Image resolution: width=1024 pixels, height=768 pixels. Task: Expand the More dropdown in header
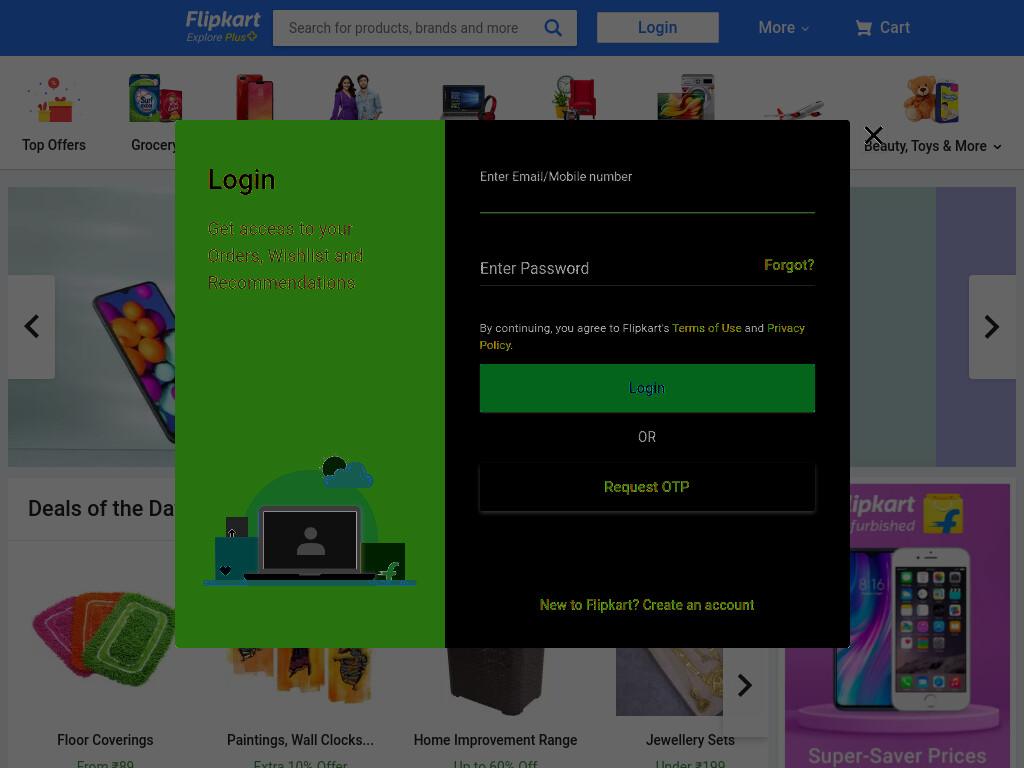pos(784,27)
